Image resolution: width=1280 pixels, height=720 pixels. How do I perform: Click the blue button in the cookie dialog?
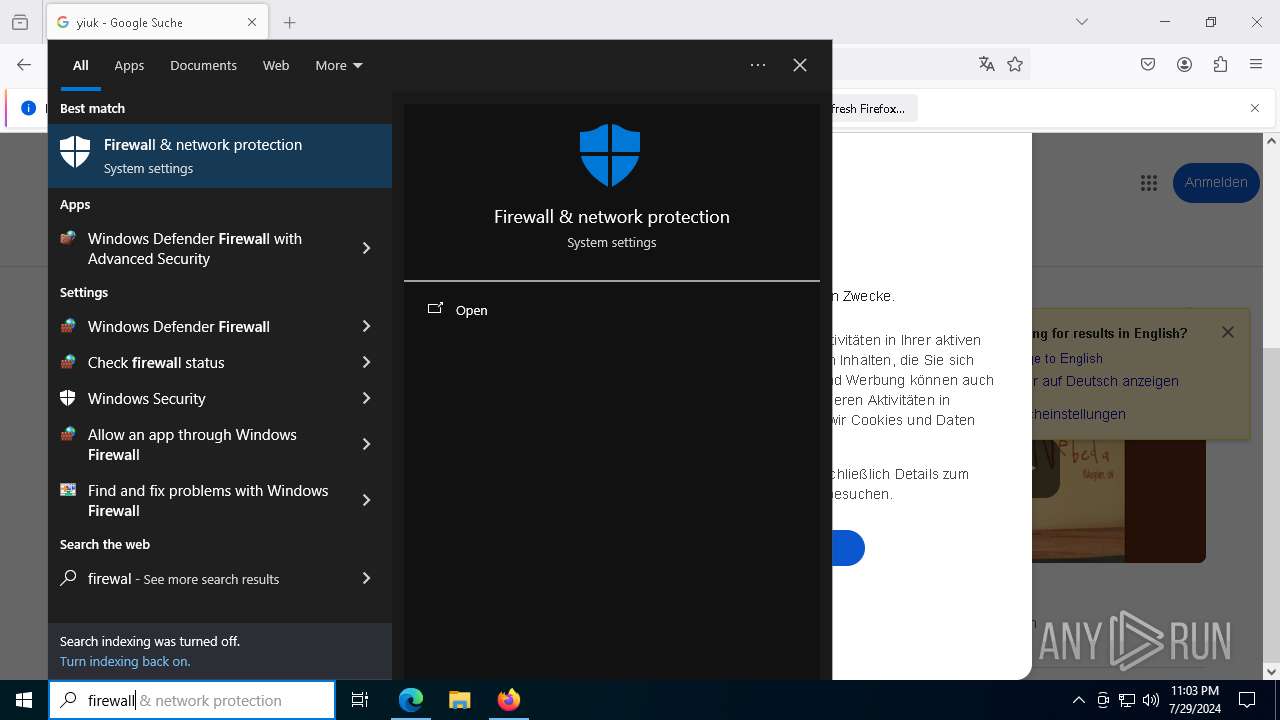[848, 548]
